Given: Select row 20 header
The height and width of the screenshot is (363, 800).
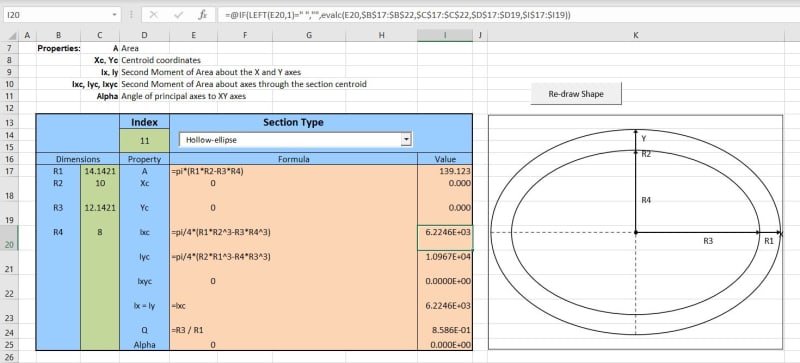Looking at the screenshot, I should (10, 238).
